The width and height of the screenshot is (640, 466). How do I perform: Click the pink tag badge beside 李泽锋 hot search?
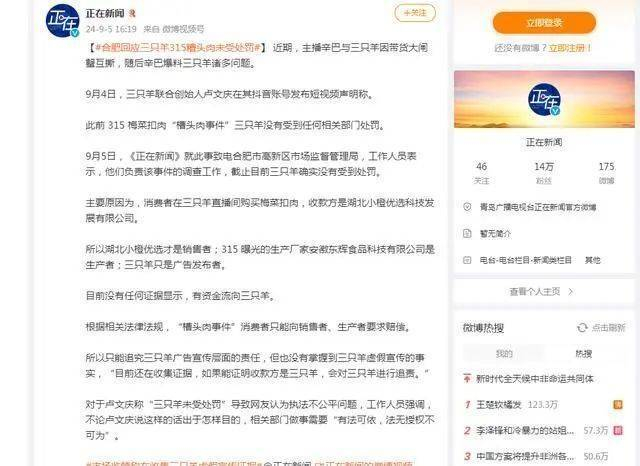[618, 430]
